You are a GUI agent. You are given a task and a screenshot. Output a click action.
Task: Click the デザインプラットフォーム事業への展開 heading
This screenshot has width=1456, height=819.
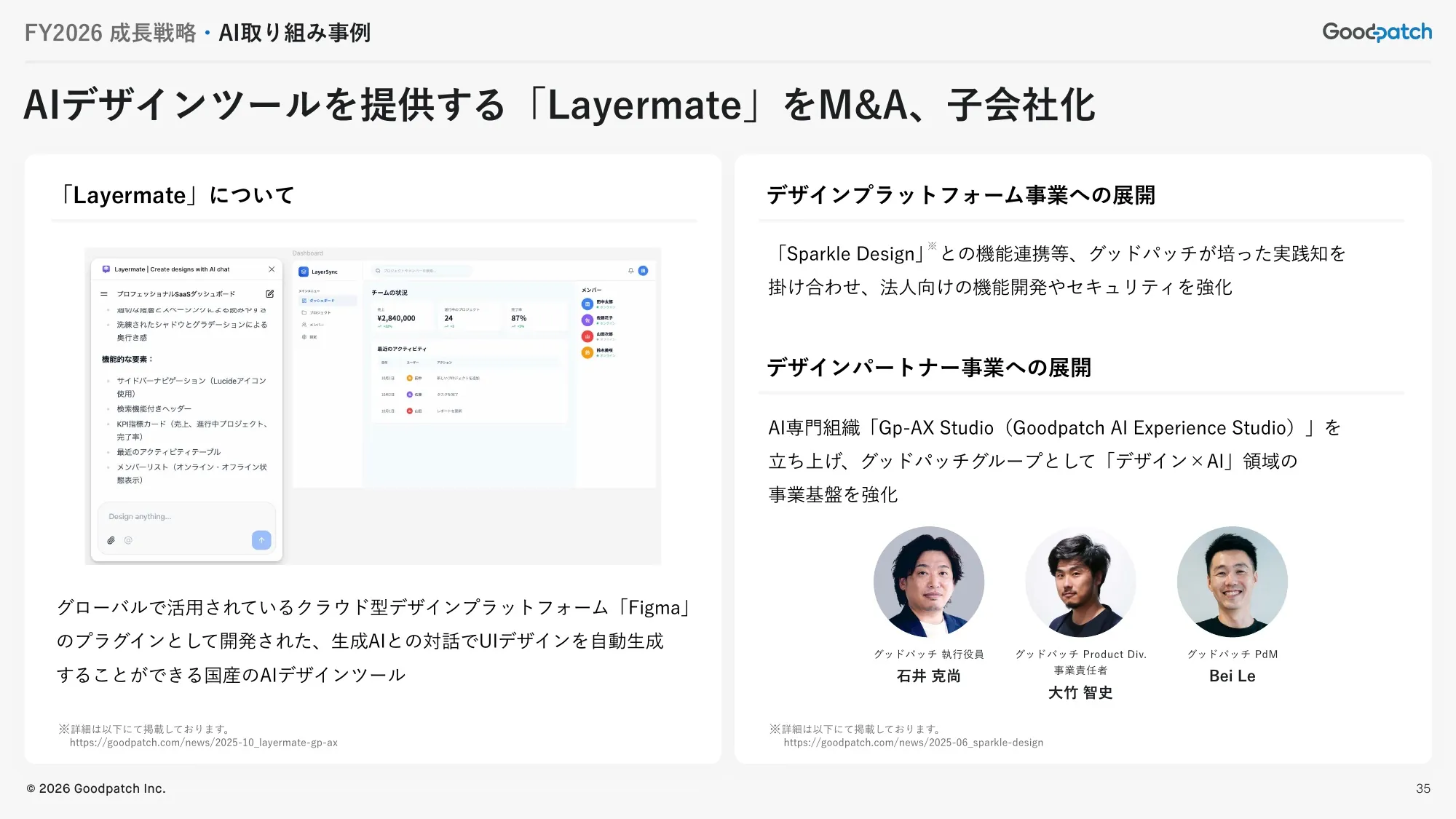coord(961,195)
